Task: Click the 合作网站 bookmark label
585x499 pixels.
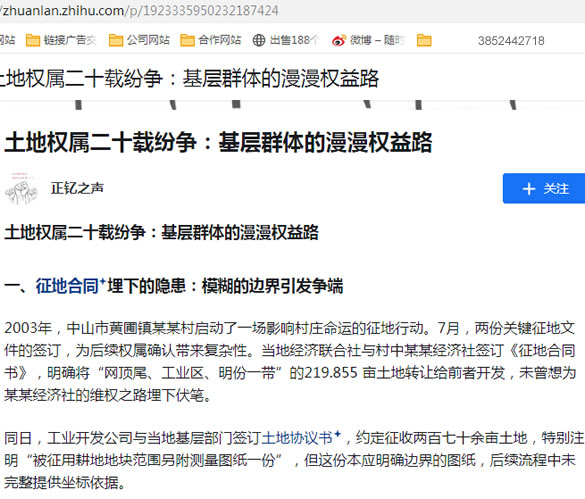Action: [220, 40]
